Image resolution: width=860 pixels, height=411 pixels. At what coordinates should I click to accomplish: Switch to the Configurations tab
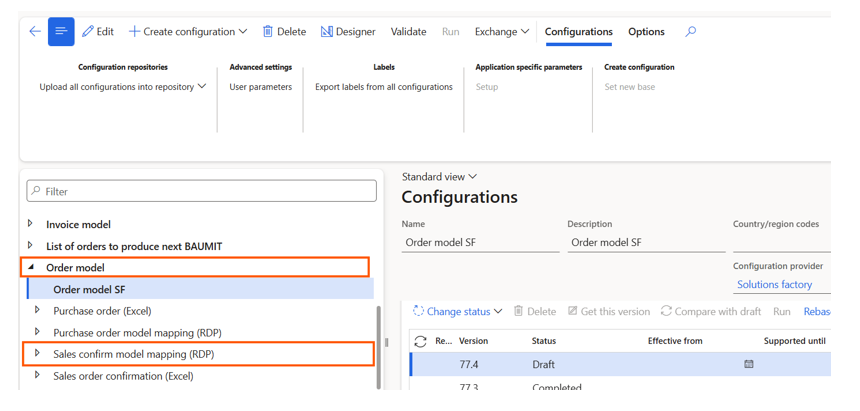point(579,32)
